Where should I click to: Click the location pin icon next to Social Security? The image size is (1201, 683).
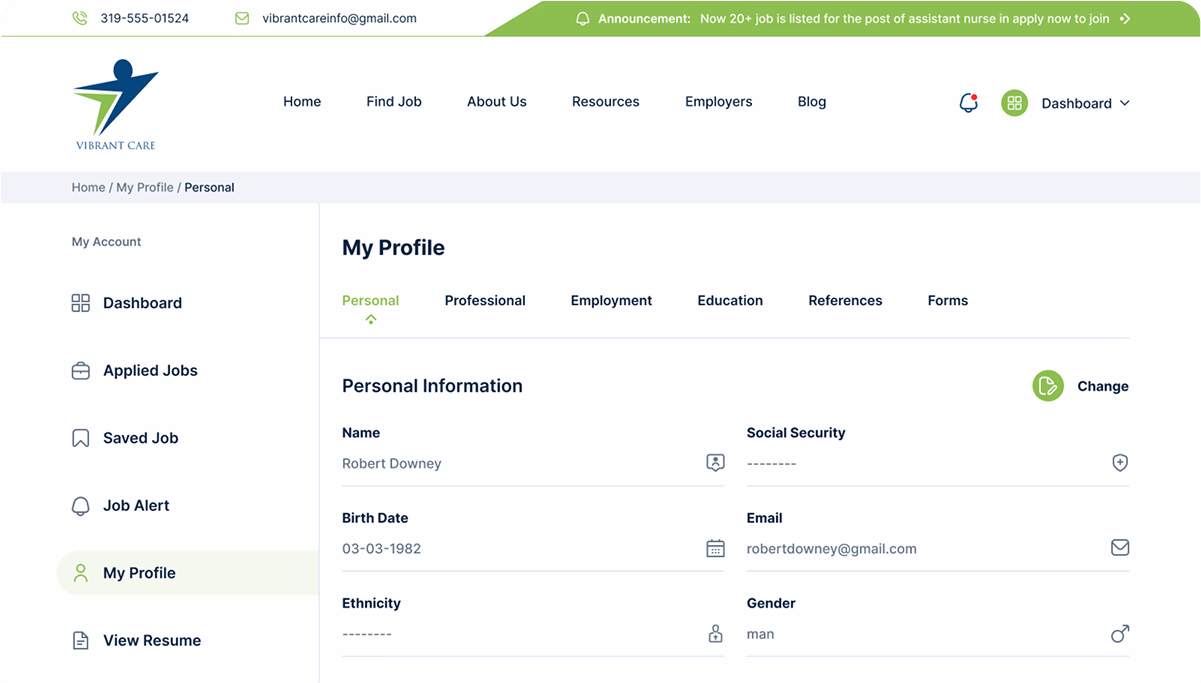click(x=1119, y=462)
